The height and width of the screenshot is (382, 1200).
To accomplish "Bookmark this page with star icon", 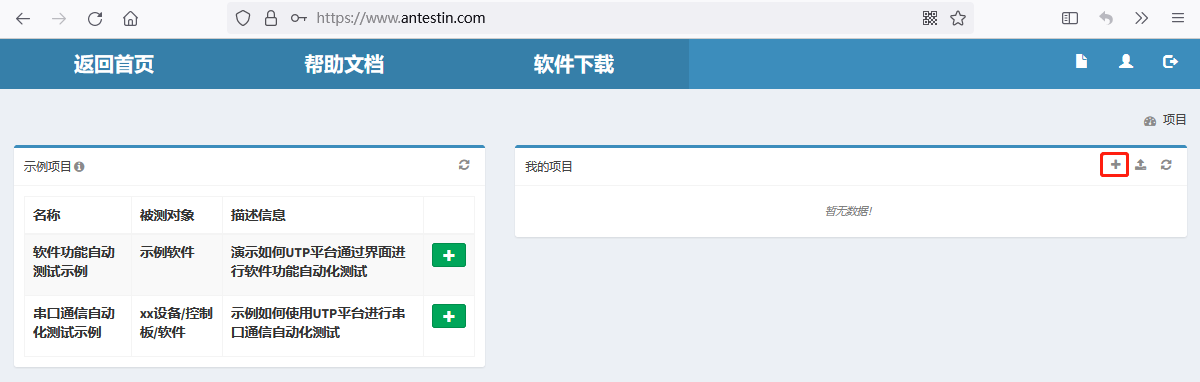I will click(x=957, y=18).
